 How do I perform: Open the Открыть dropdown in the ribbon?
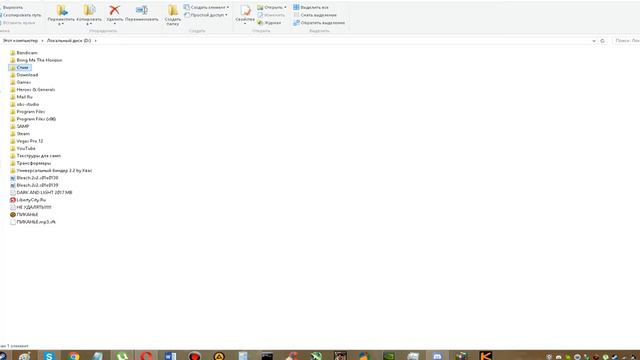click(272, 7)
